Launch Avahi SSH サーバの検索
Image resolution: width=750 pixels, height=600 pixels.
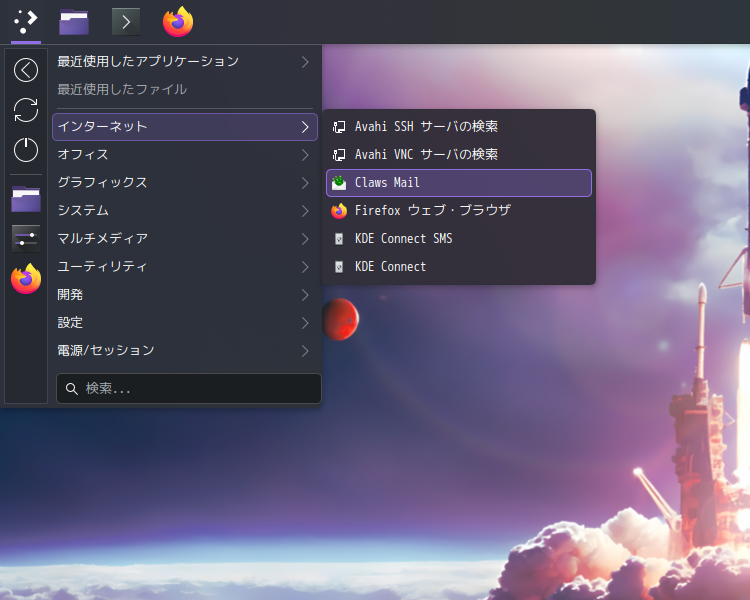click(x=459, y=127)
